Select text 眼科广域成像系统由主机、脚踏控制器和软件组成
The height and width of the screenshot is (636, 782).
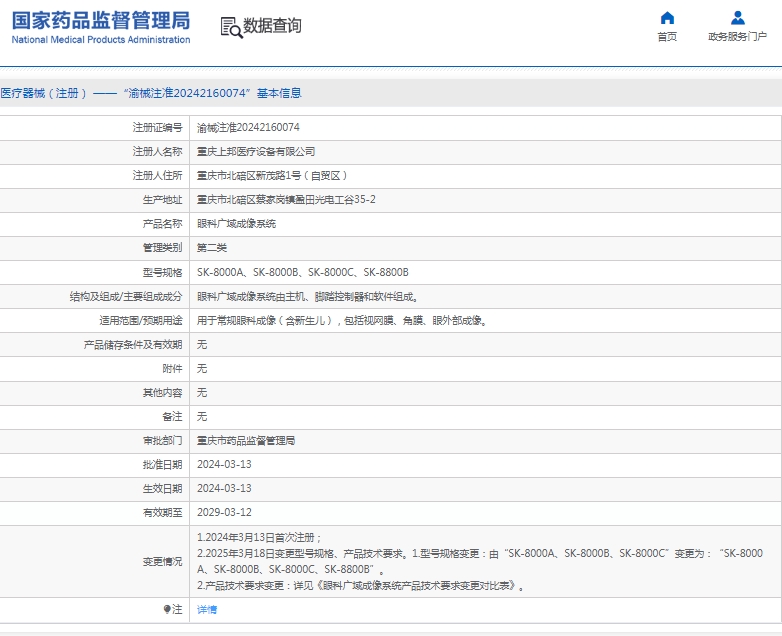[307, 297]
